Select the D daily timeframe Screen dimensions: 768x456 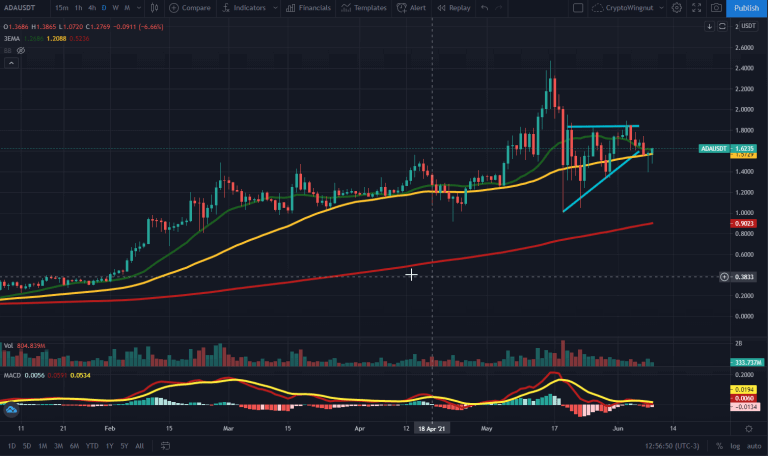pos(104,8)
